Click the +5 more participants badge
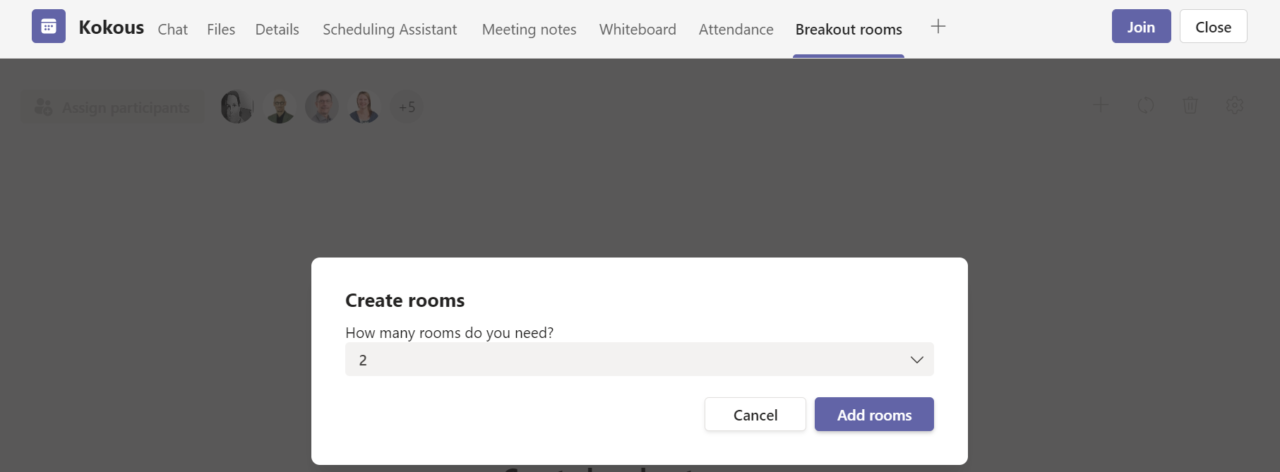The image size is (1280, 472). [407, 107]
